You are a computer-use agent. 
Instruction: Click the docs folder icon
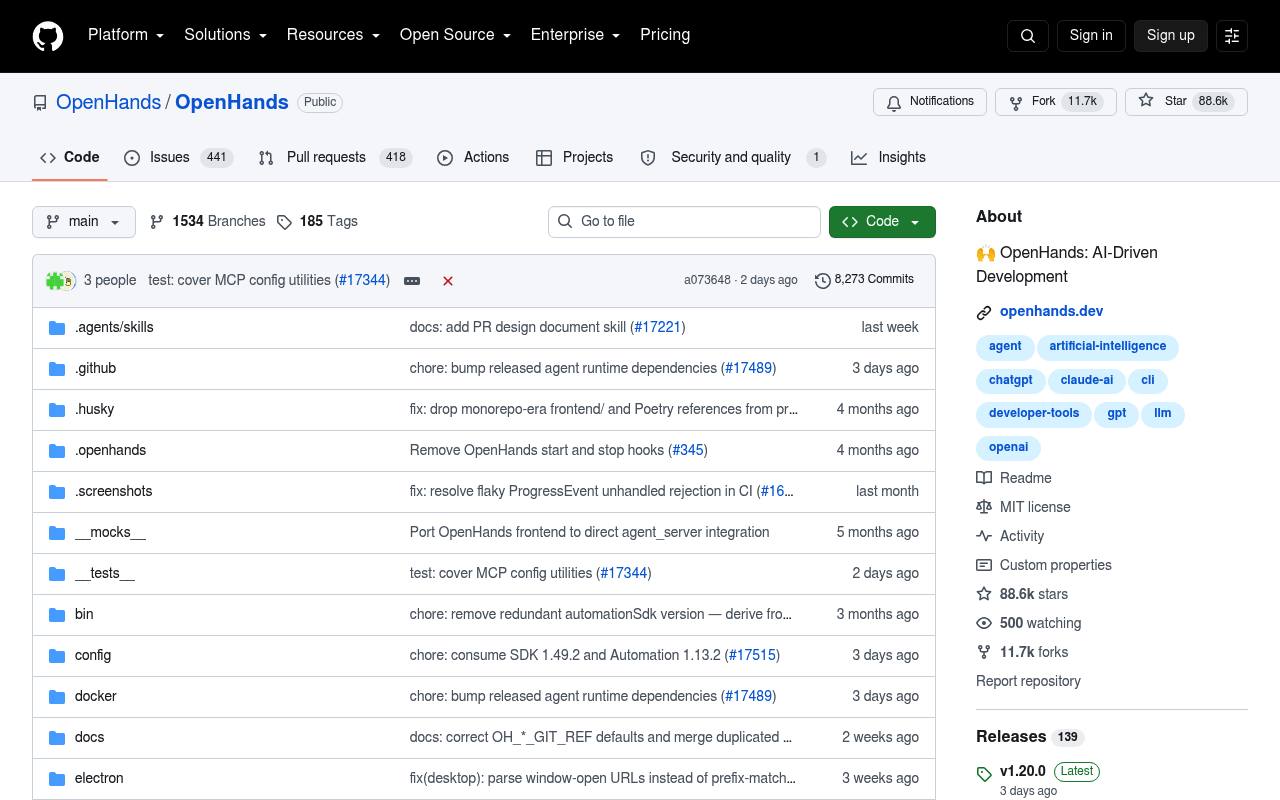tap(57, 738)
